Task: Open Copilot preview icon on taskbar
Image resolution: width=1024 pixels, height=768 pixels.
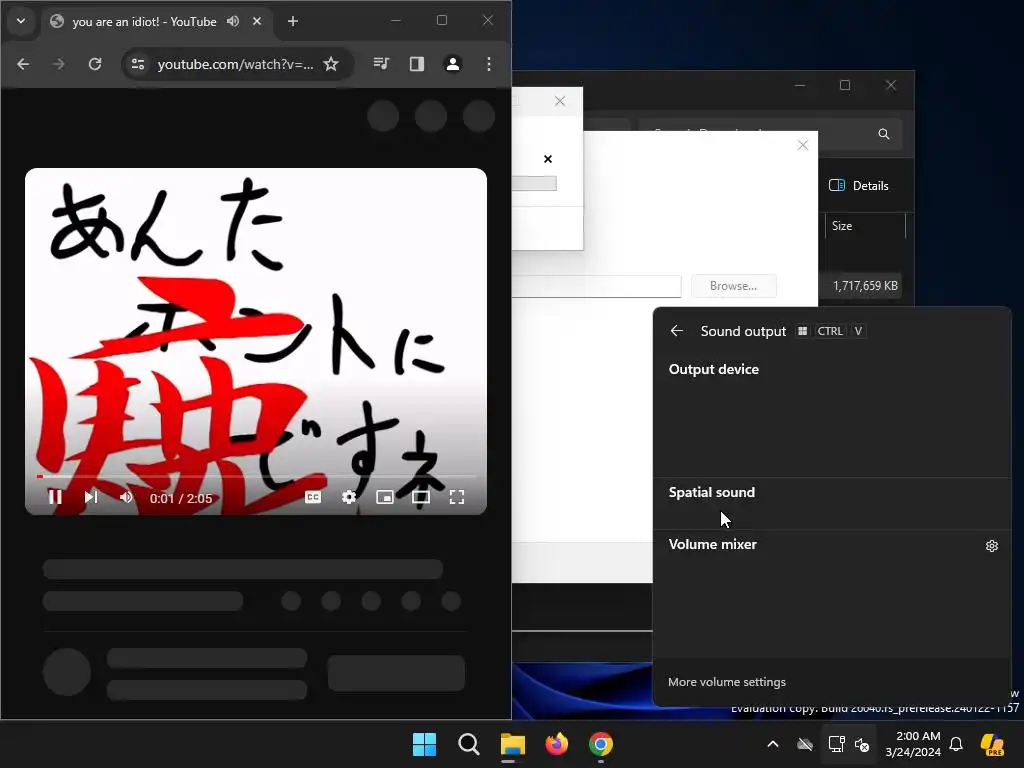Action: point(993,744)
